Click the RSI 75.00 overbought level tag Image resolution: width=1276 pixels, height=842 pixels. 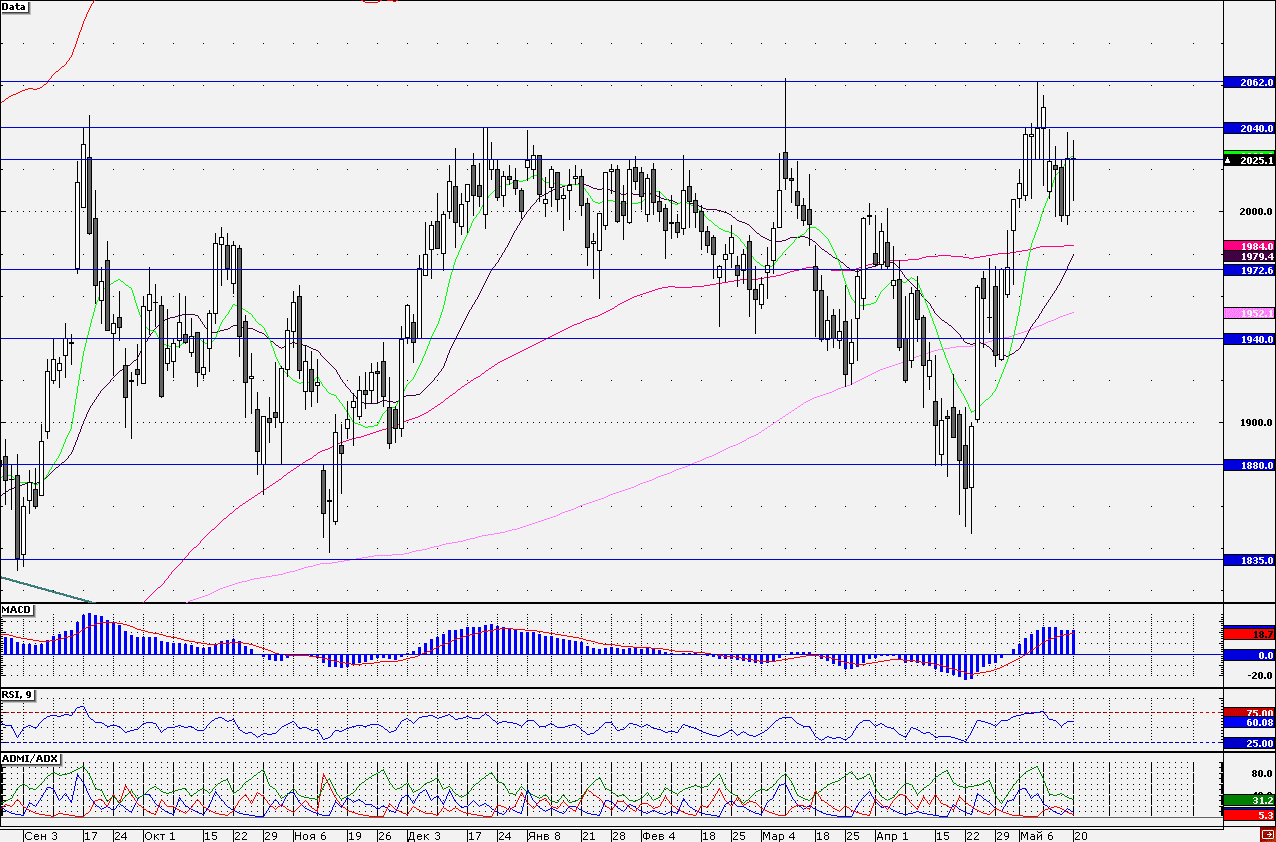(x=1250, y=712)
